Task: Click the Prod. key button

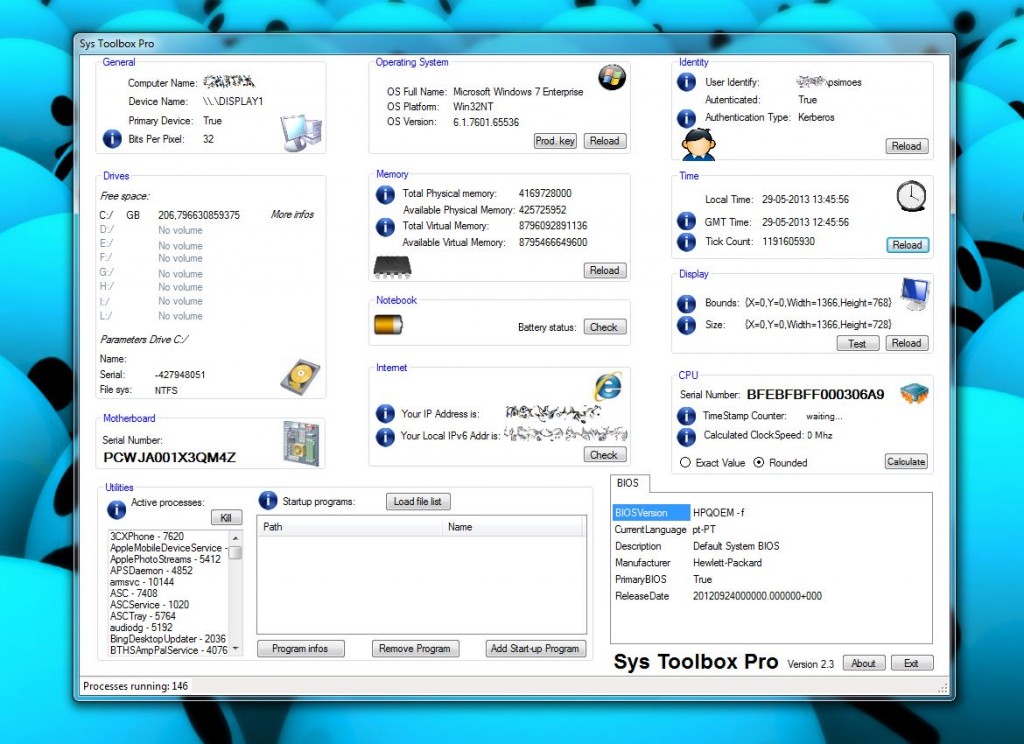Action: point(555,140)
